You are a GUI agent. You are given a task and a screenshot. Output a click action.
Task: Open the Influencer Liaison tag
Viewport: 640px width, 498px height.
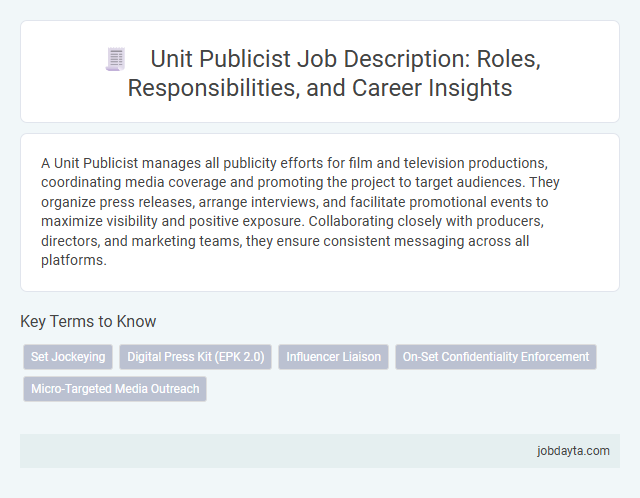[333, 357]
